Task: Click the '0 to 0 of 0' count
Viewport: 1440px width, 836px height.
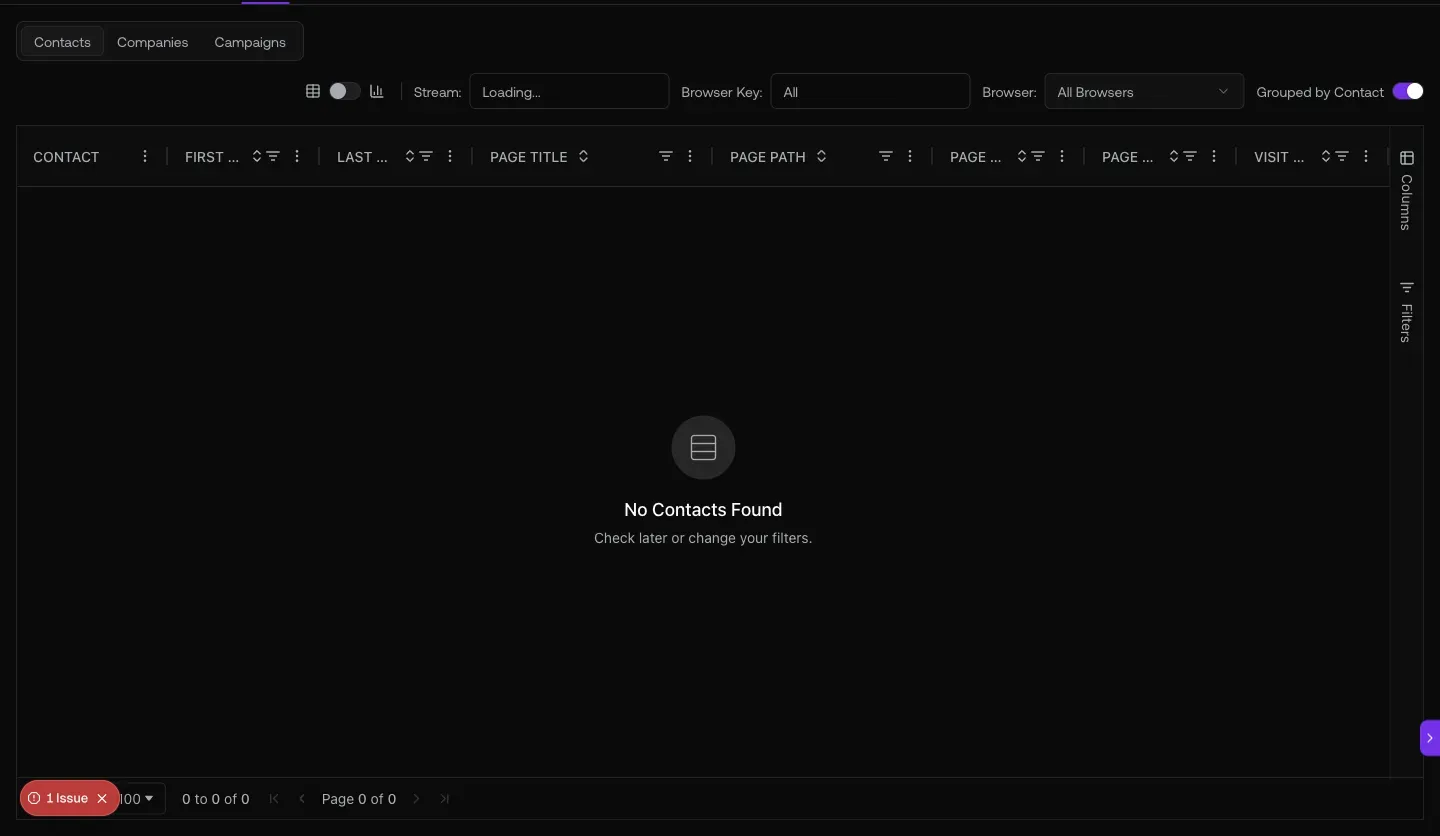Action: click(x=215, y=798)
